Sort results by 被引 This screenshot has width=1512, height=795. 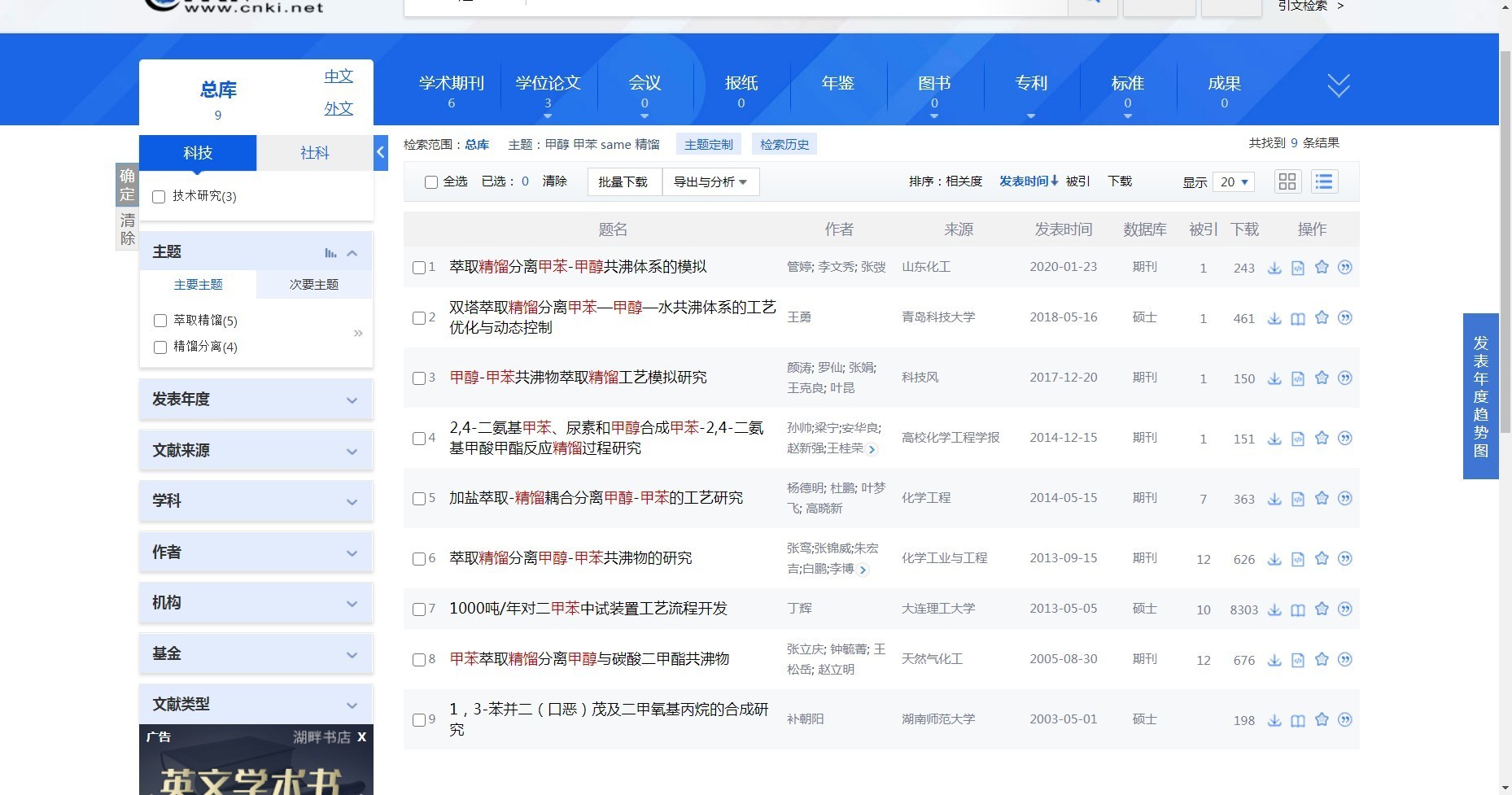[x=1077, y=181]
